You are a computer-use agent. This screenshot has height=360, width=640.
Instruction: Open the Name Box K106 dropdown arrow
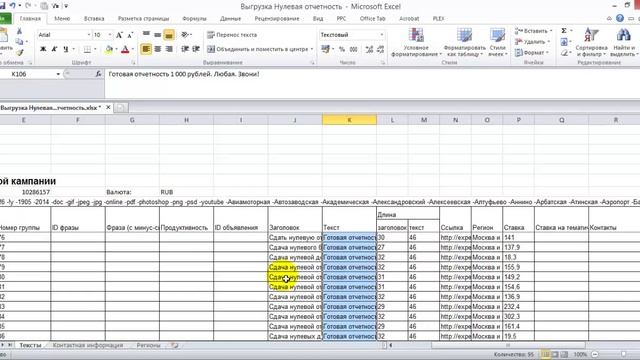(58, 74)
